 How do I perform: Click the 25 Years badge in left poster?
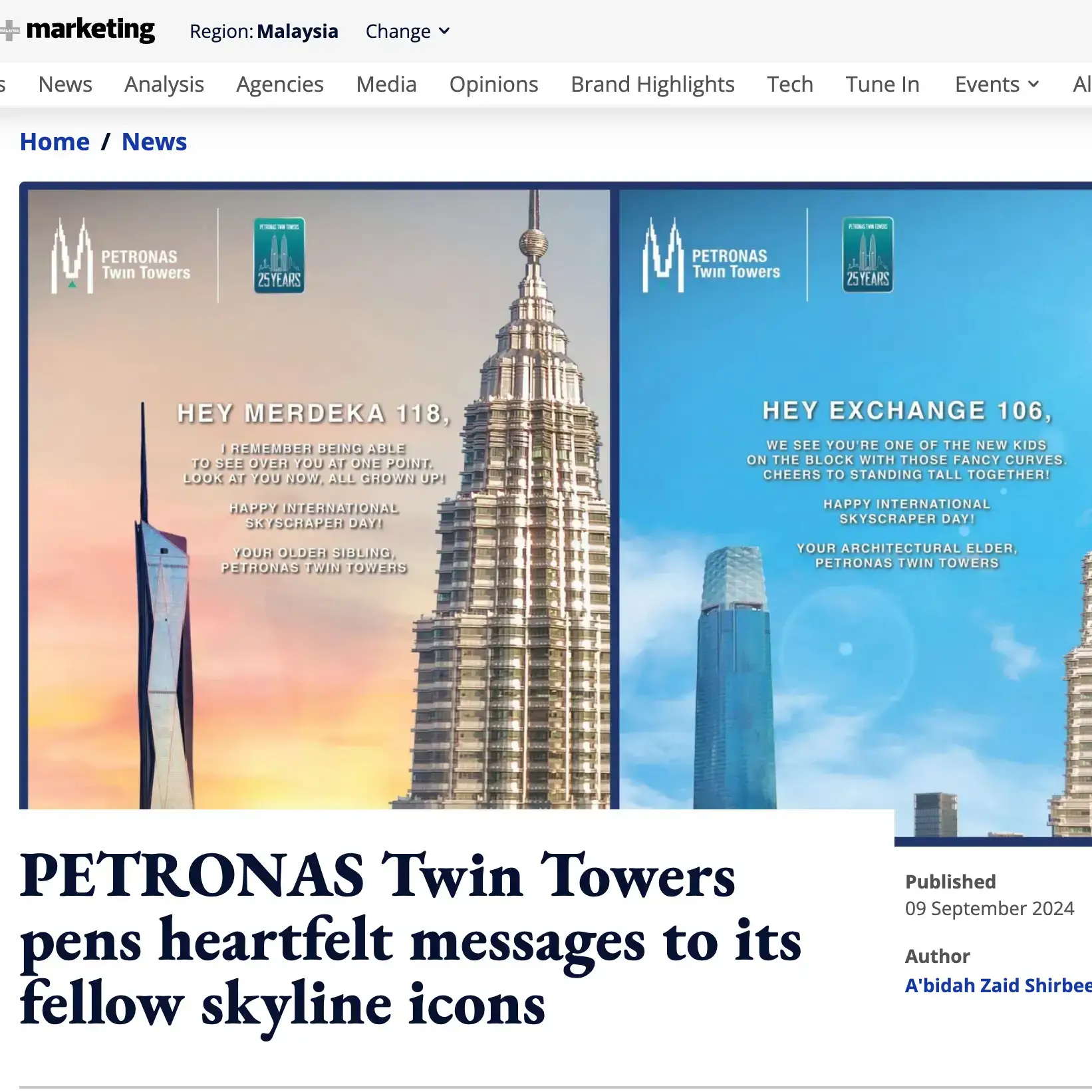(279, 255)
